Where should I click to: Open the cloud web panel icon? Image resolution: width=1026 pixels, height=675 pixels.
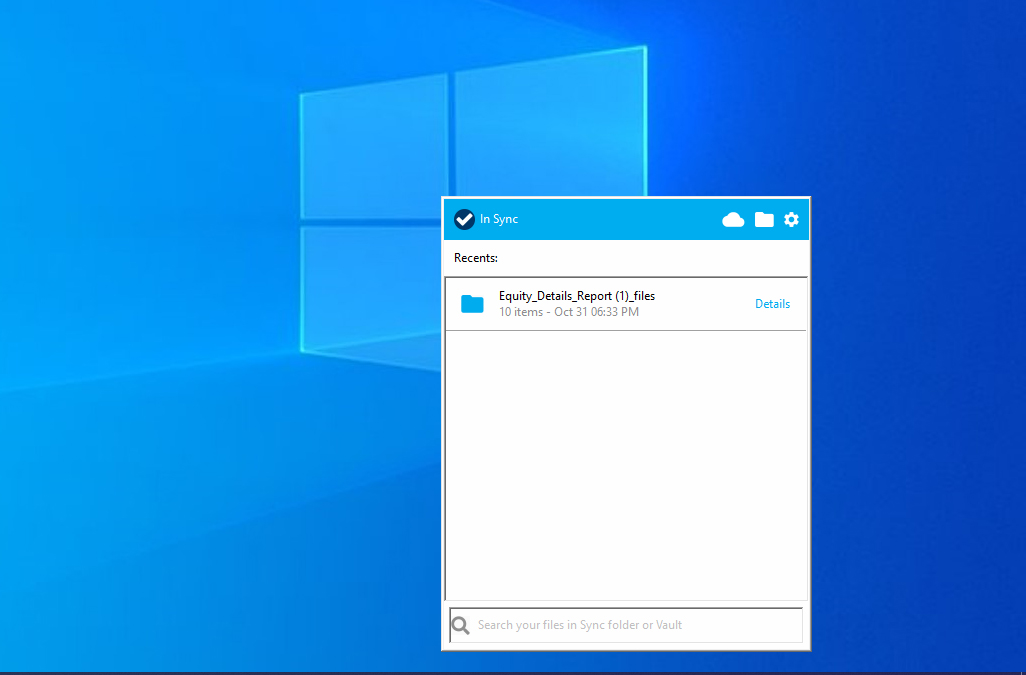pyautogui.click(x=733, y=220)
